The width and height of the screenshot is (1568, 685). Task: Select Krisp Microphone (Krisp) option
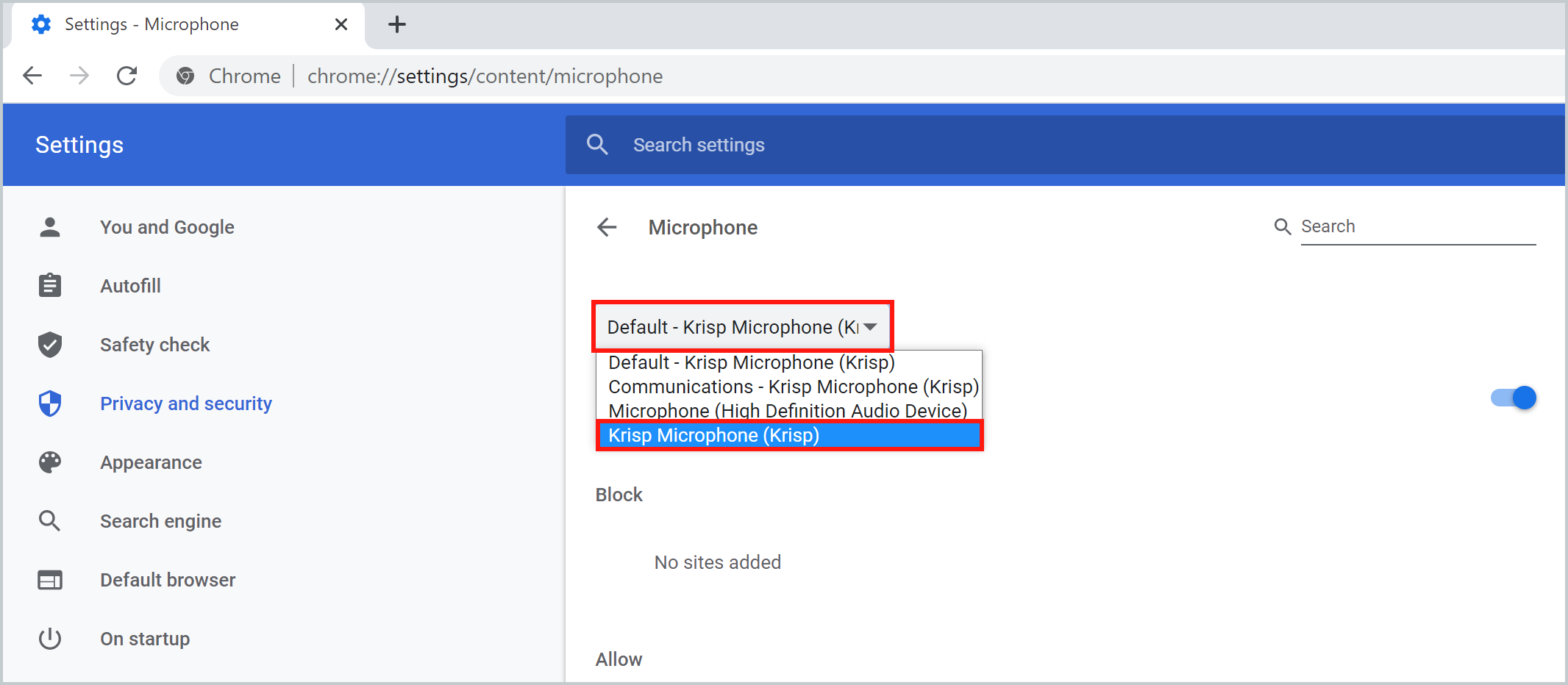click(788, 435)
